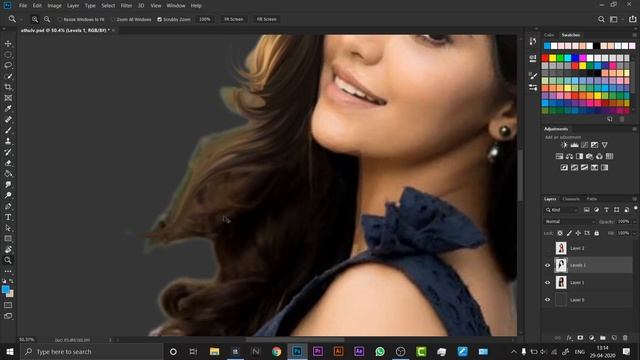Select the Eraser tool
The image size is (640, 360).
point(8,163)
